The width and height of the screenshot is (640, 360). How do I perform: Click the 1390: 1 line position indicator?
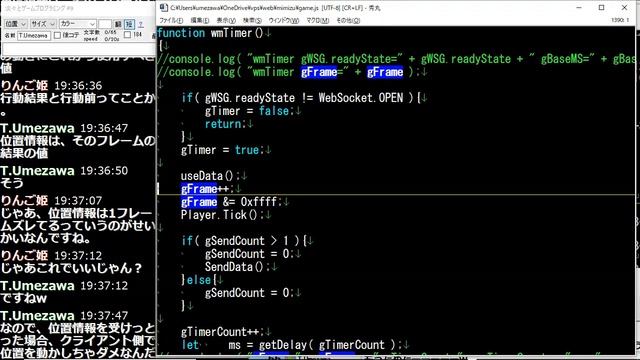click(x=620, y=20)
